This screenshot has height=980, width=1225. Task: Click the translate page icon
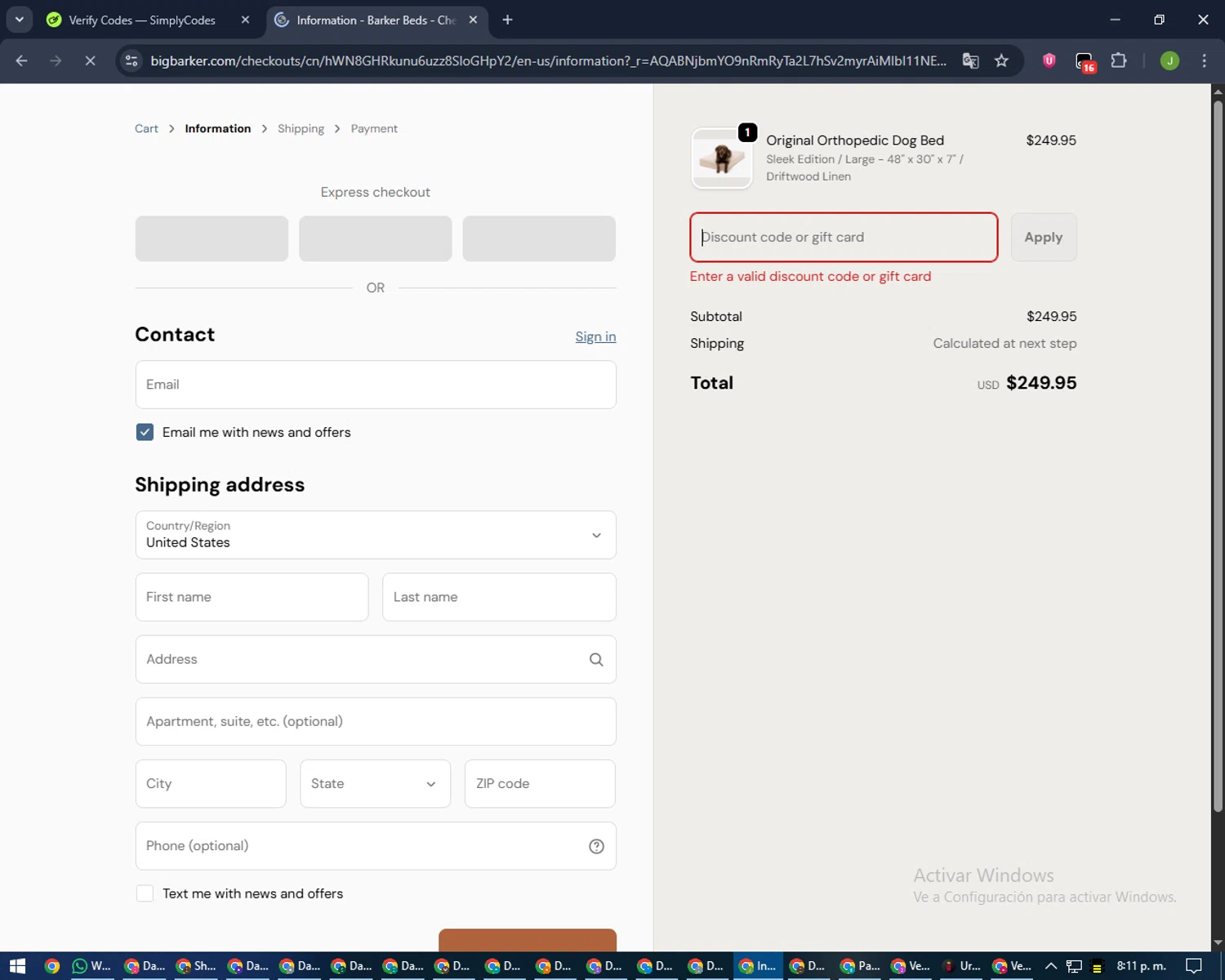pyautogui.click(x=970, y=60)
